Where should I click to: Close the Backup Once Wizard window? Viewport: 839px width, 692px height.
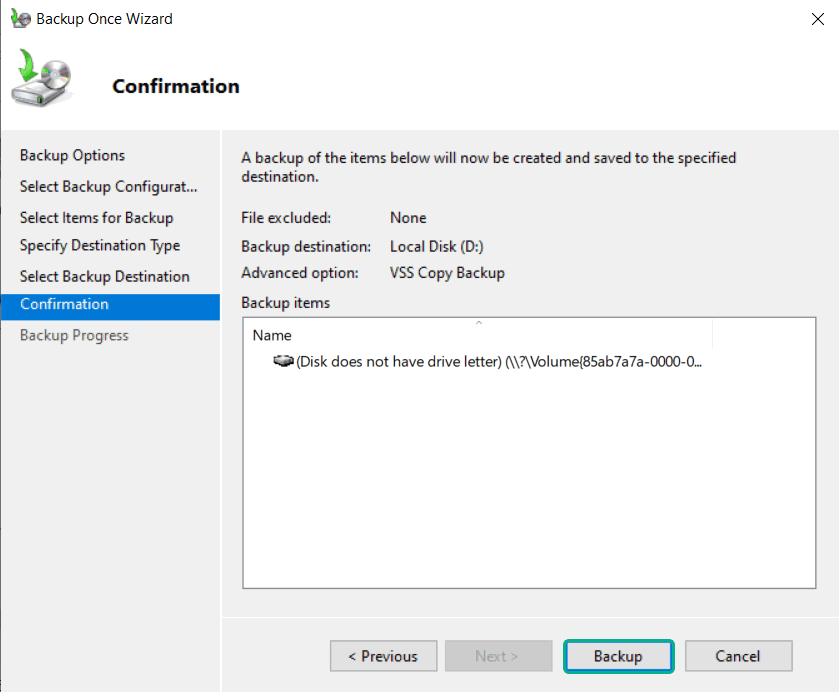[x=817, y=19]
